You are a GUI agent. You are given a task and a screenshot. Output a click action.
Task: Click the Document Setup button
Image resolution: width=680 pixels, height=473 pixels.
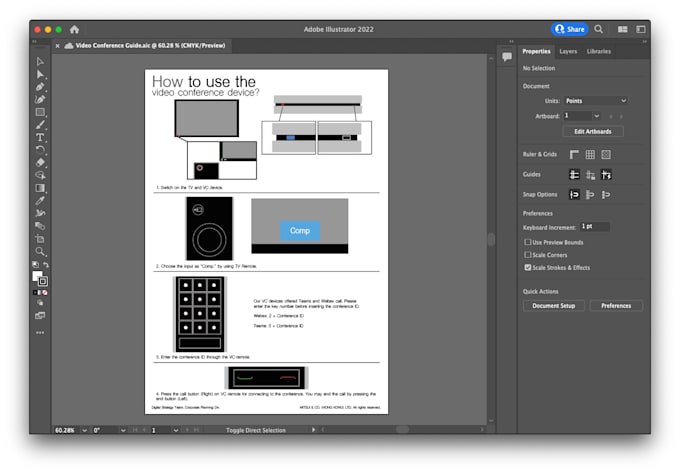[553, 306]
